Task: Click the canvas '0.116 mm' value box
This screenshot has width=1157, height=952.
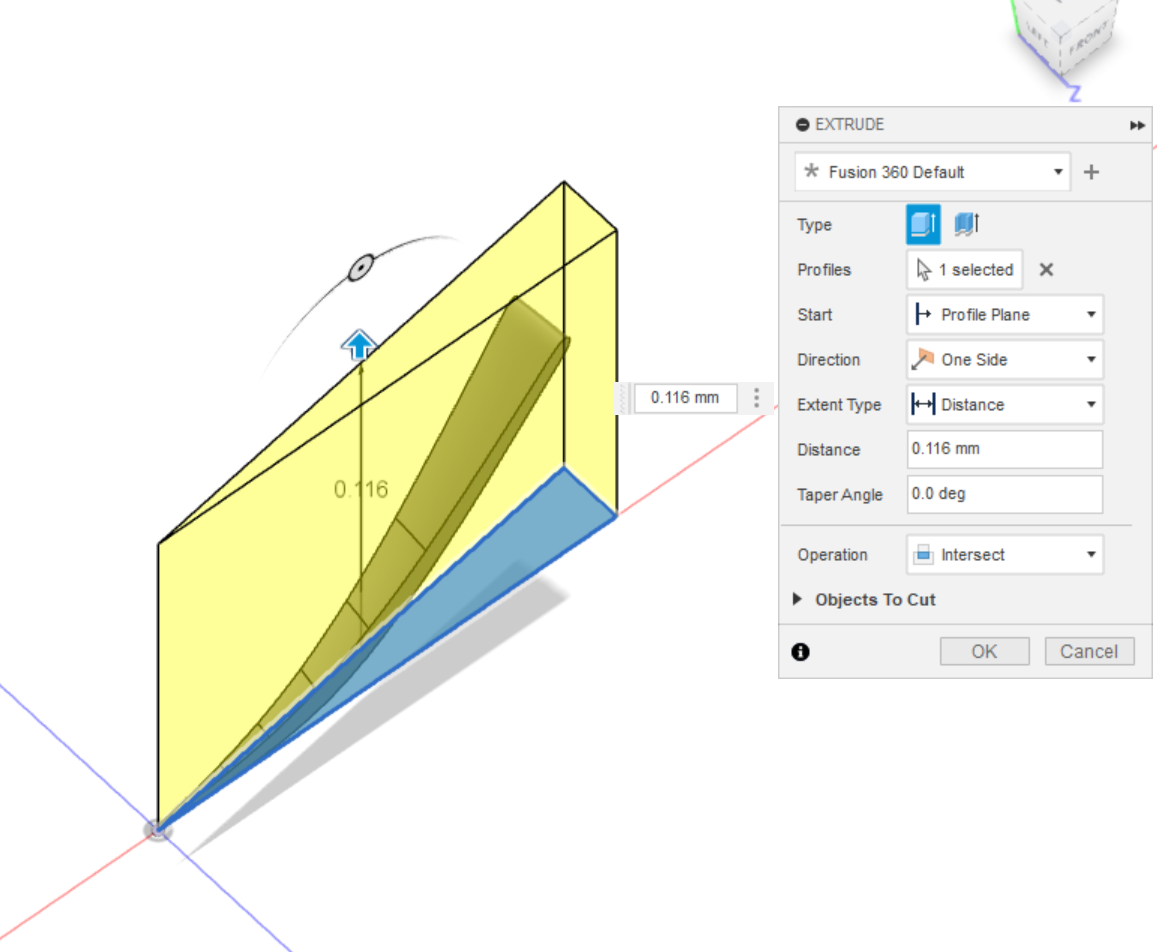Action: pyautogui.click(x=685, y=398)
